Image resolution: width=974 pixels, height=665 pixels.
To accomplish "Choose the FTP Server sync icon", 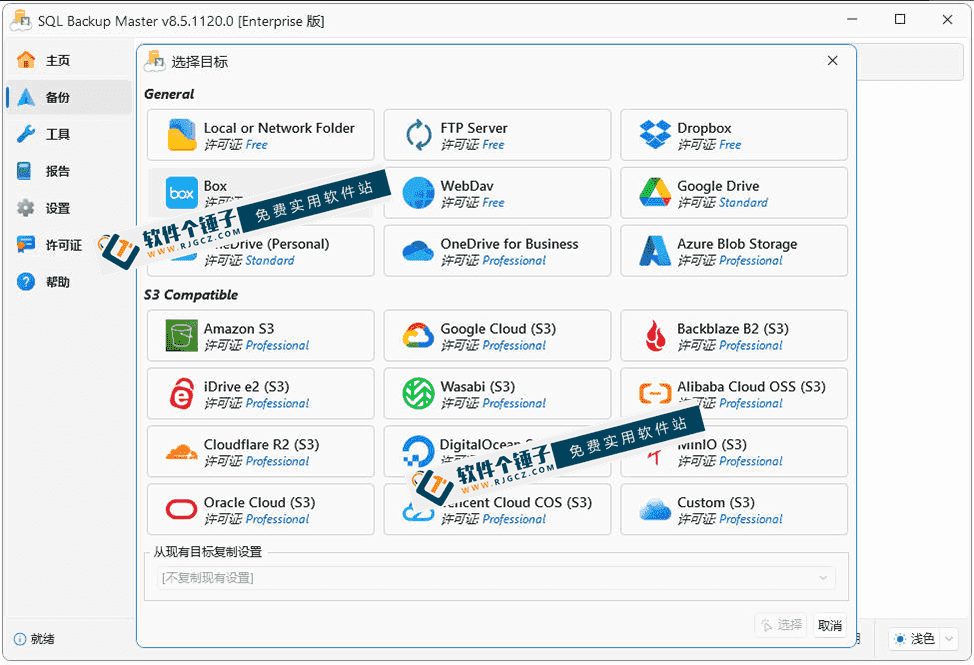I will [x=419, y=135].
